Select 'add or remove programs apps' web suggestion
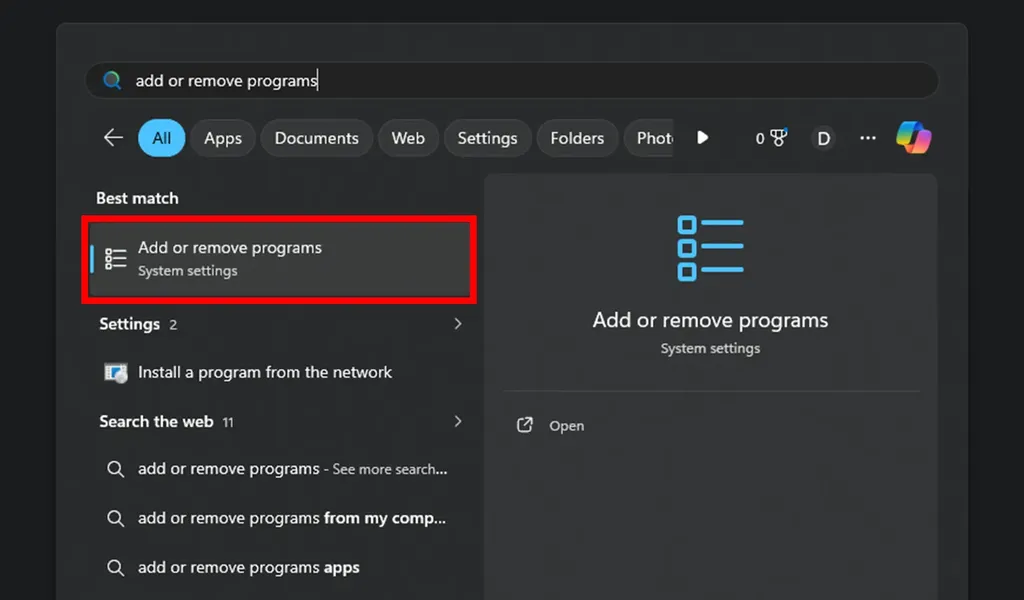The image size is (1024, 600). pyautogui.click(x=248, y=568)
